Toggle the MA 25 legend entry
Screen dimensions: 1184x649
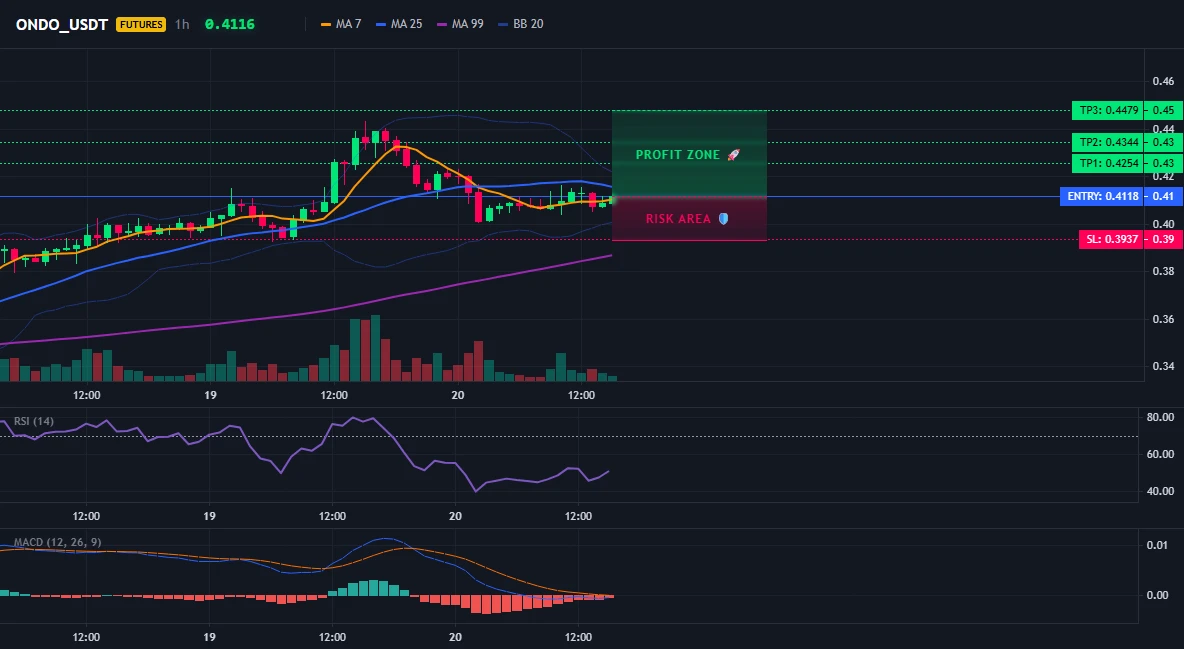pyautogui.click(x=399, y=24)
